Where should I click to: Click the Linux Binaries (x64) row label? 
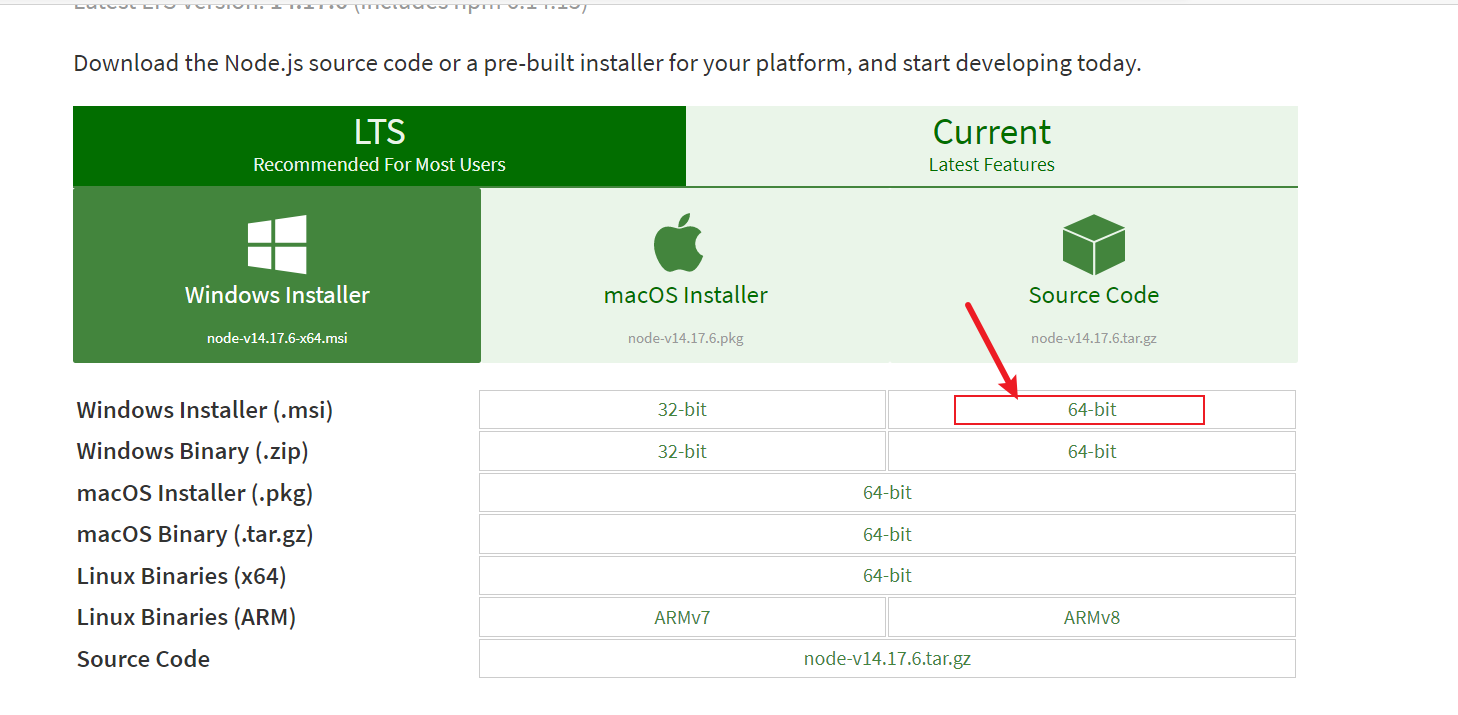(181, 576)
